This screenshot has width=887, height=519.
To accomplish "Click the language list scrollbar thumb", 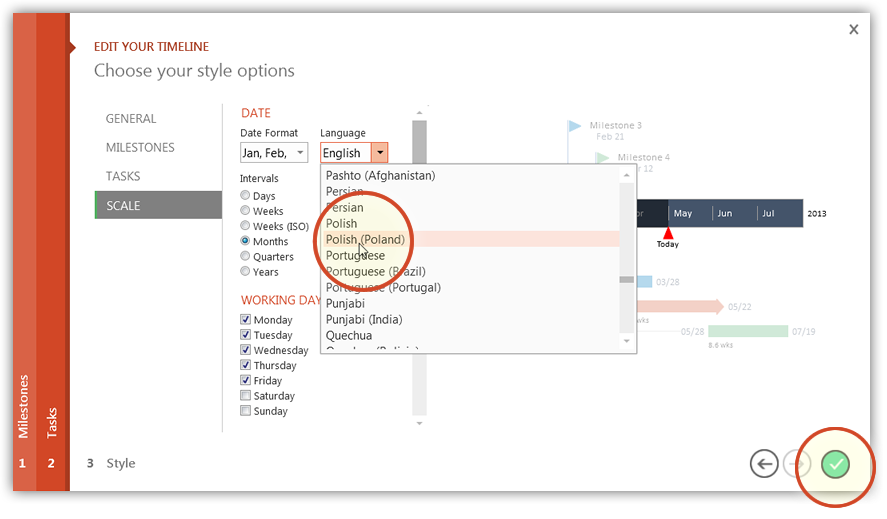I will [627, 280].
